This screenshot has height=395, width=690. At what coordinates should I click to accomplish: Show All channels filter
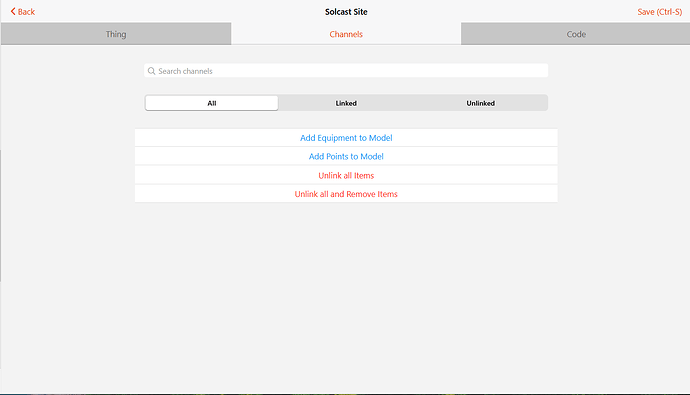212,103
